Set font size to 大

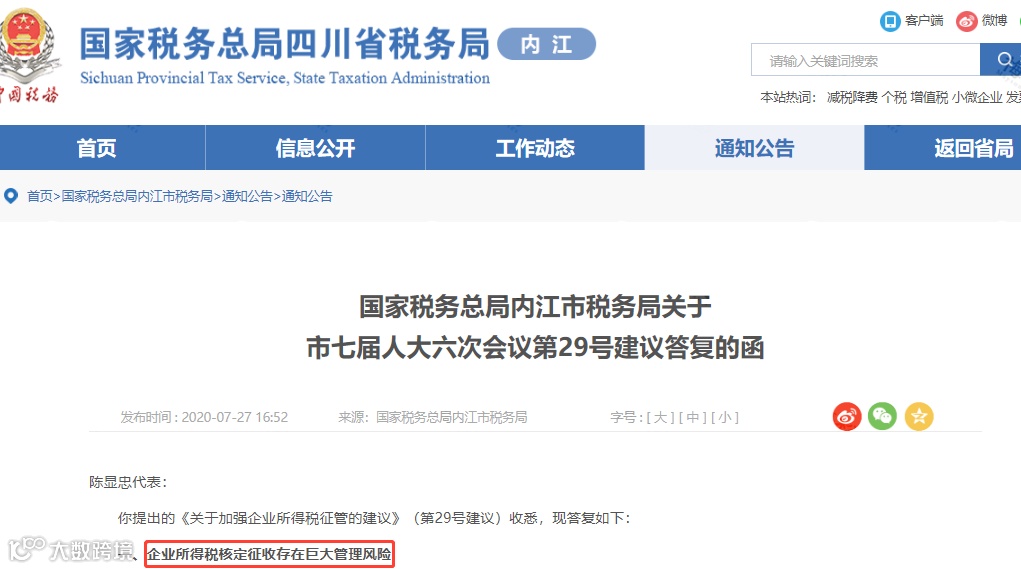[x=660, y=417]
